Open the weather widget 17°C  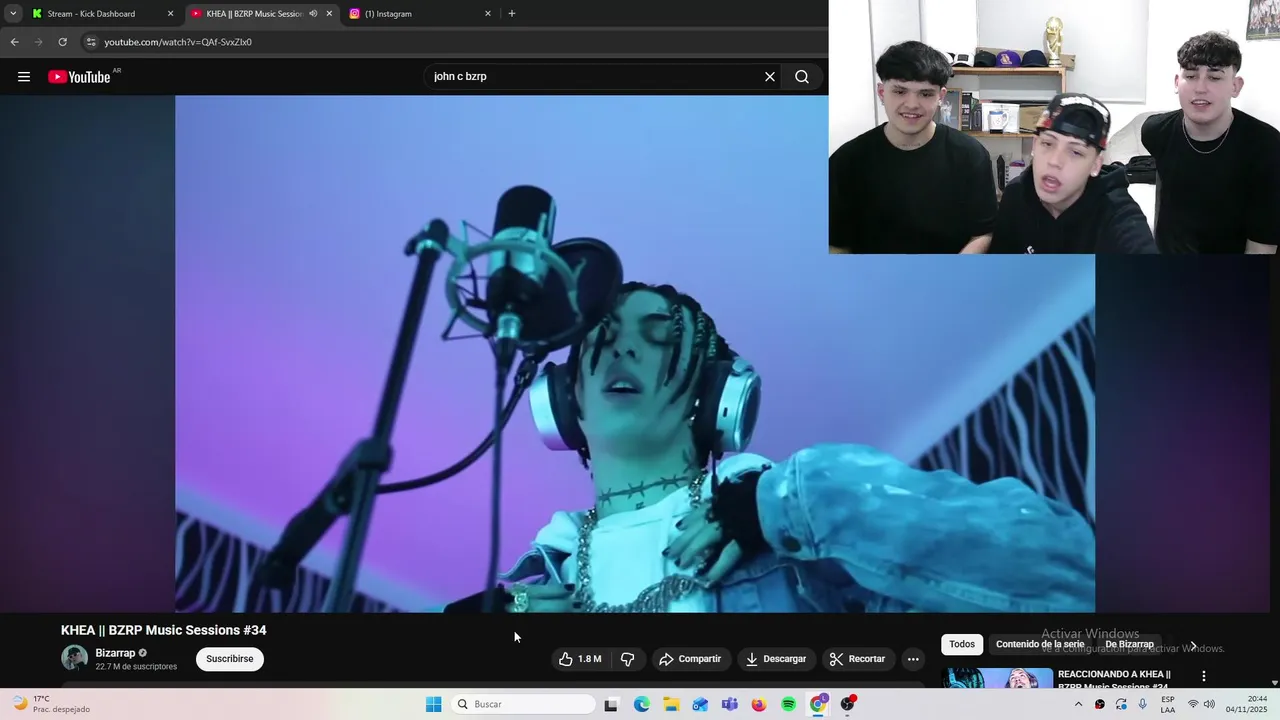click(x=52, y=704)
